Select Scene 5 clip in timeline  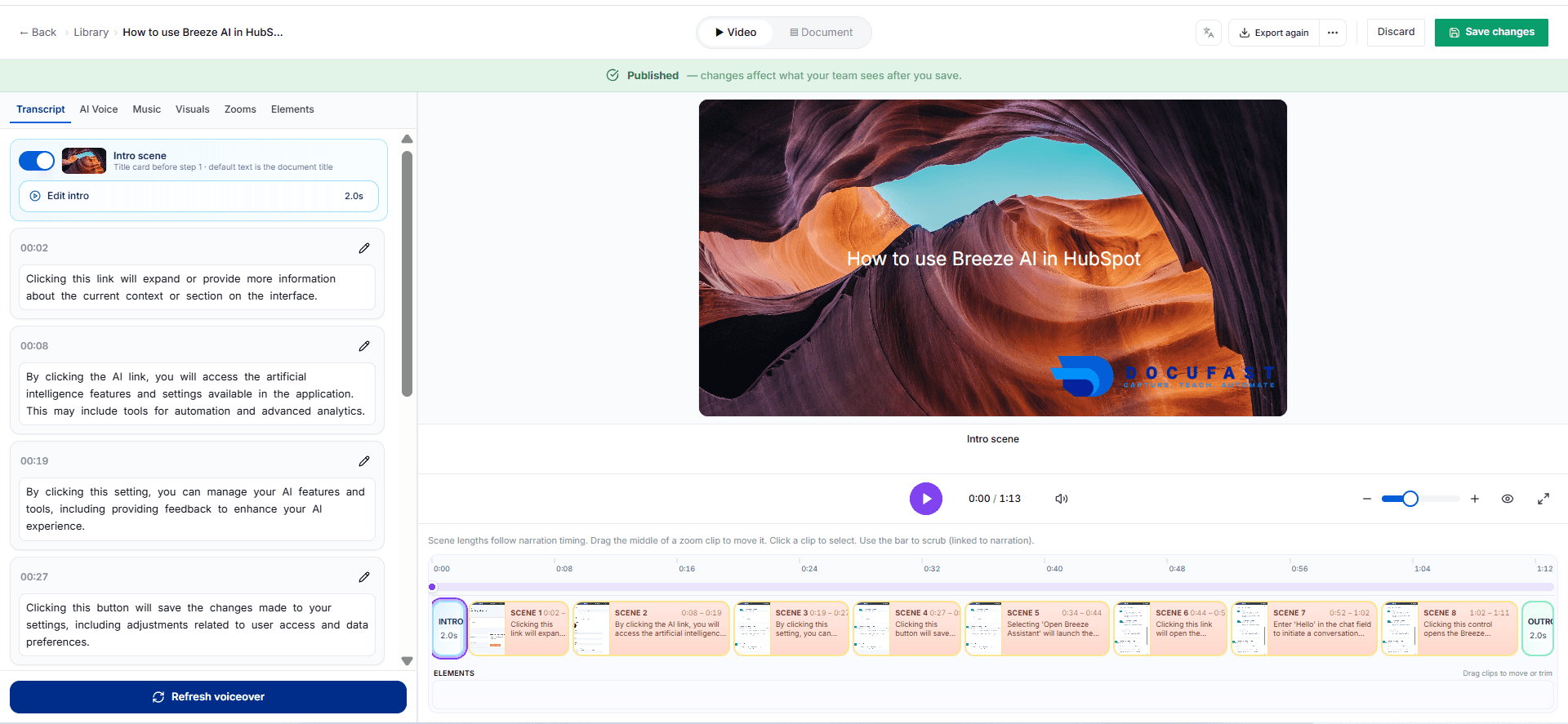tap(1037, 629)
